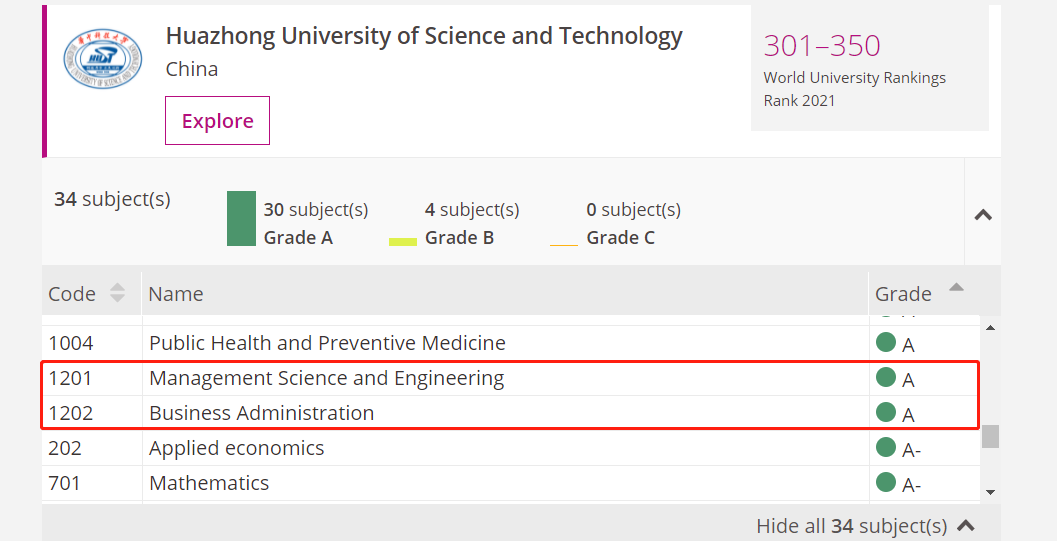Click the Code column sort arrows
This screenshot has width=1057, height=541.
tap(117, 292)
